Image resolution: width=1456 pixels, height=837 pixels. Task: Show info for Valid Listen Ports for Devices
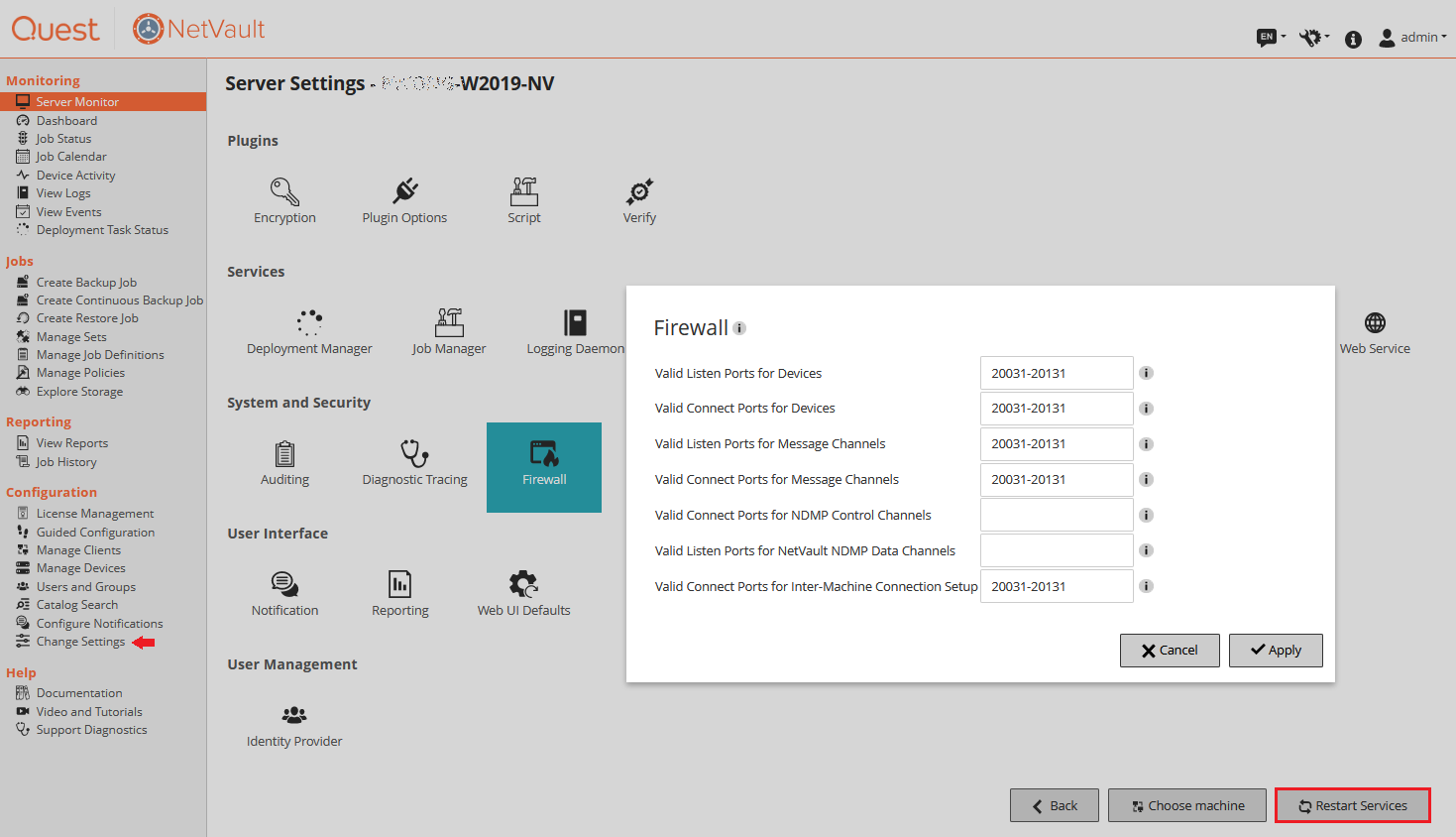[x=1146, y=373]
